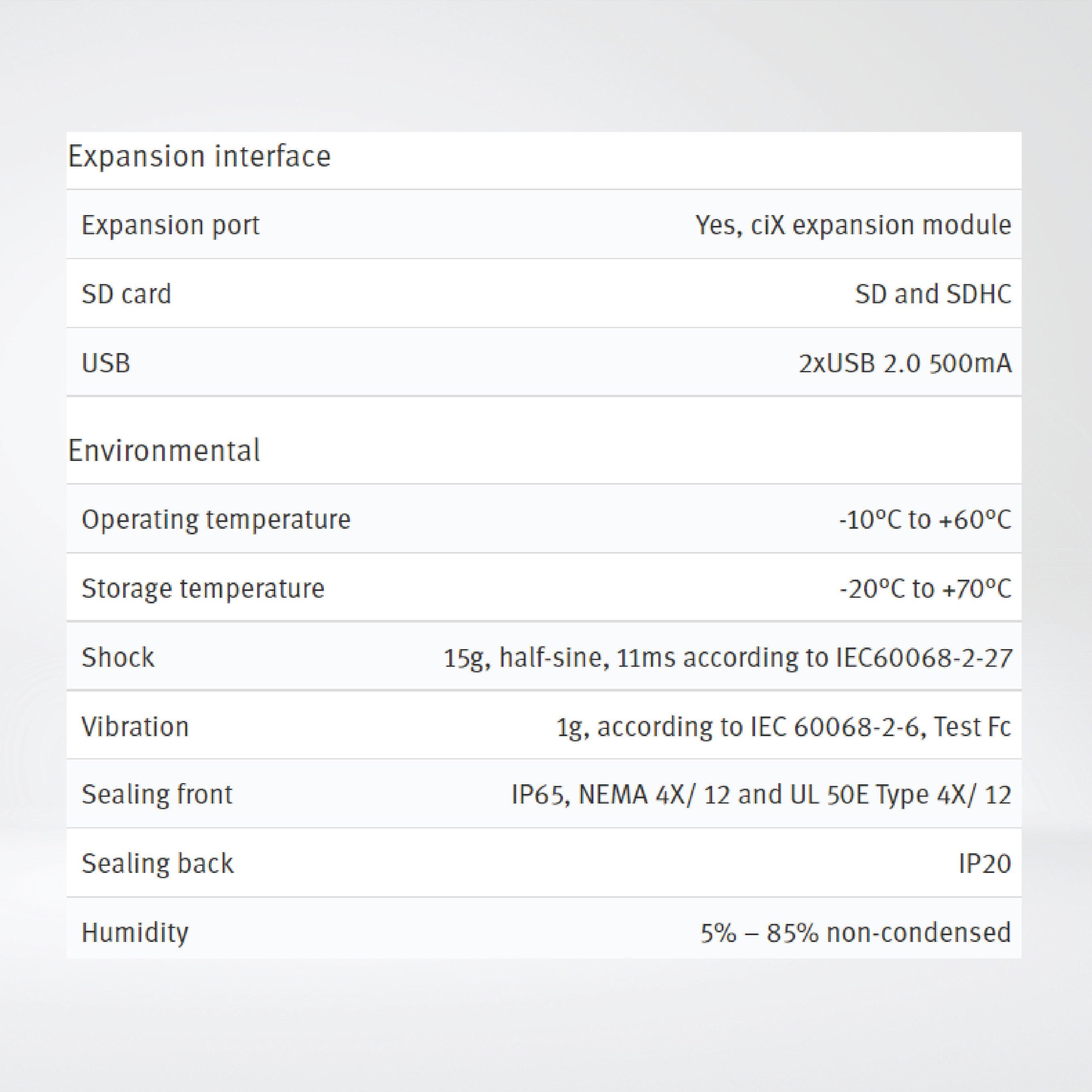This screenshot has width=1092, height=1092.
Task: Select the Vibration row label
Action: [x=135, y=726]
